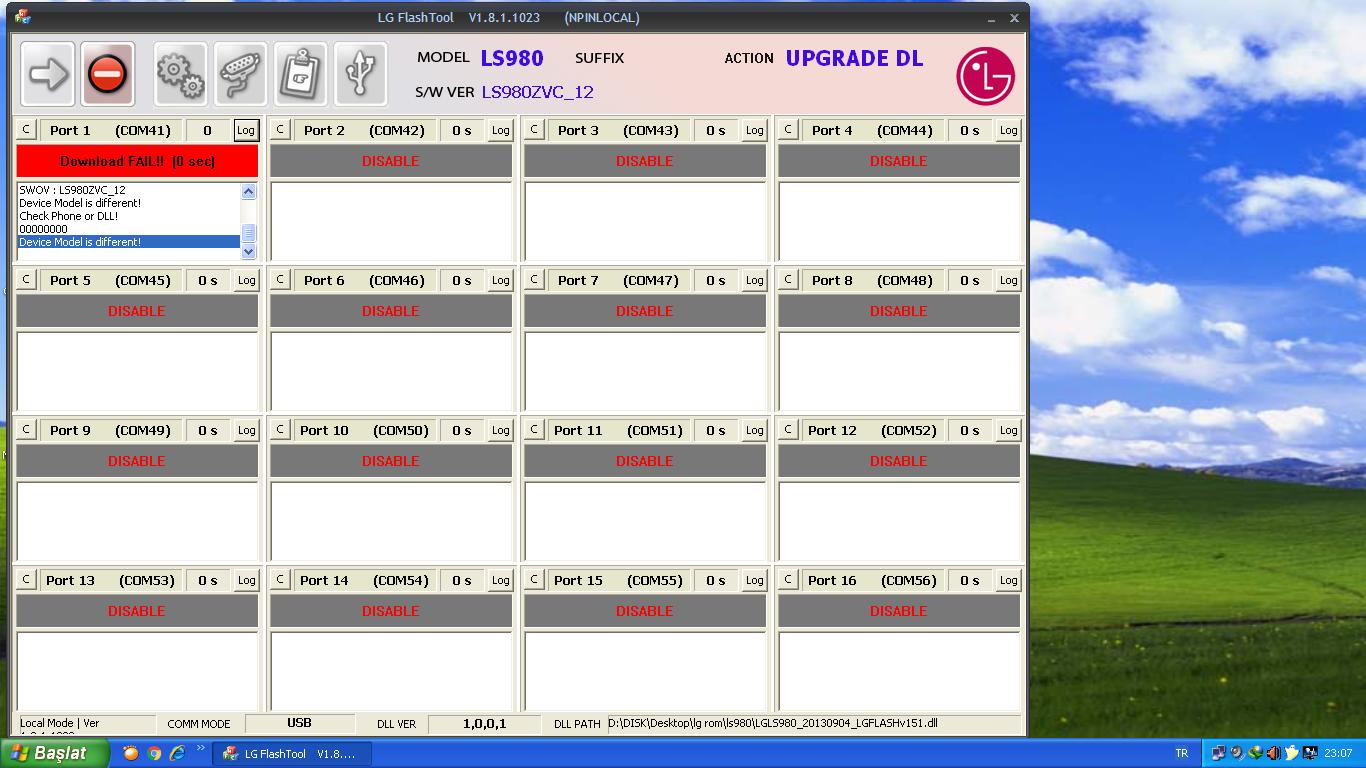
Task: Click the model name LS980
Action: click(512, 58)
